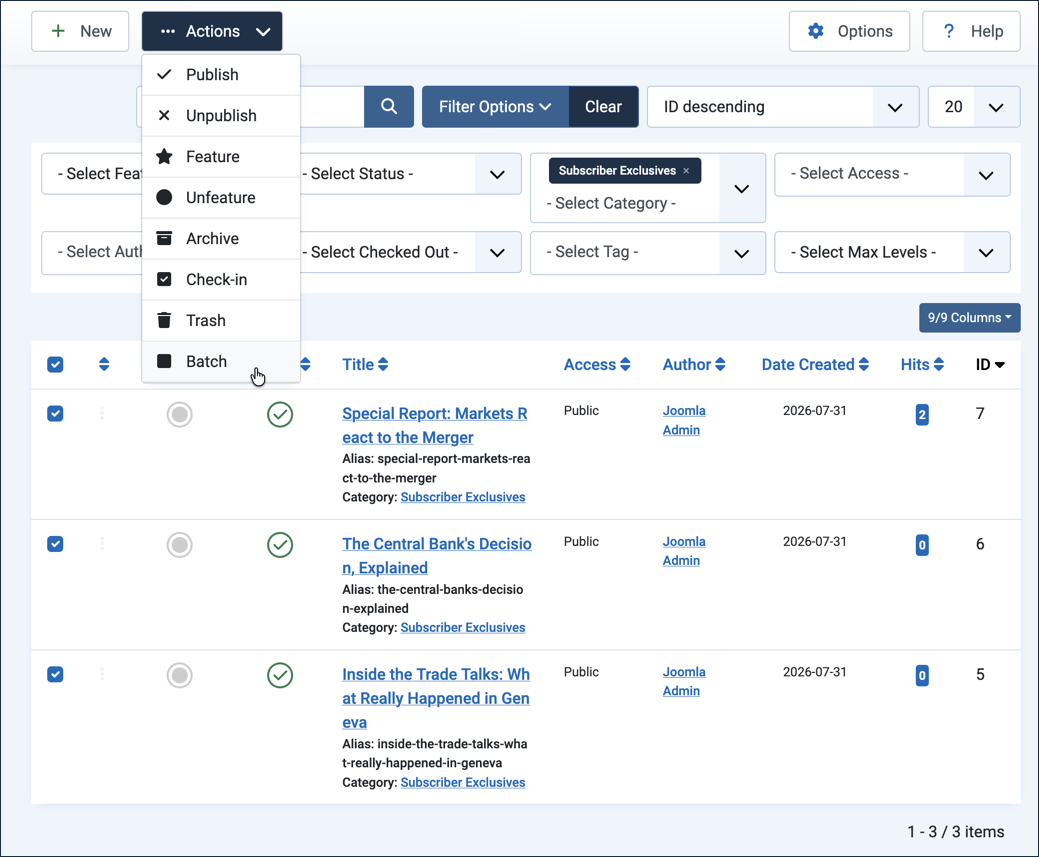Open the Select Status dropdown
This screenshot has height=857, width=1039.
click(410, 174)
